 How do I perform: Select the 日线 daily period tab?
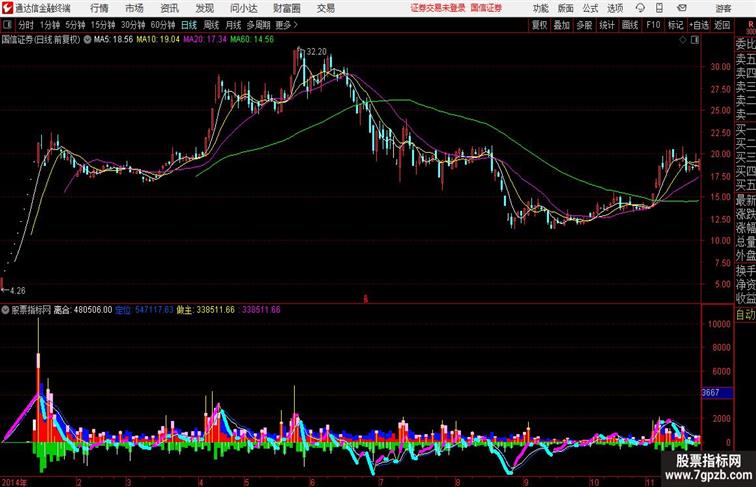pyautogui.click(x=189, y=25)
